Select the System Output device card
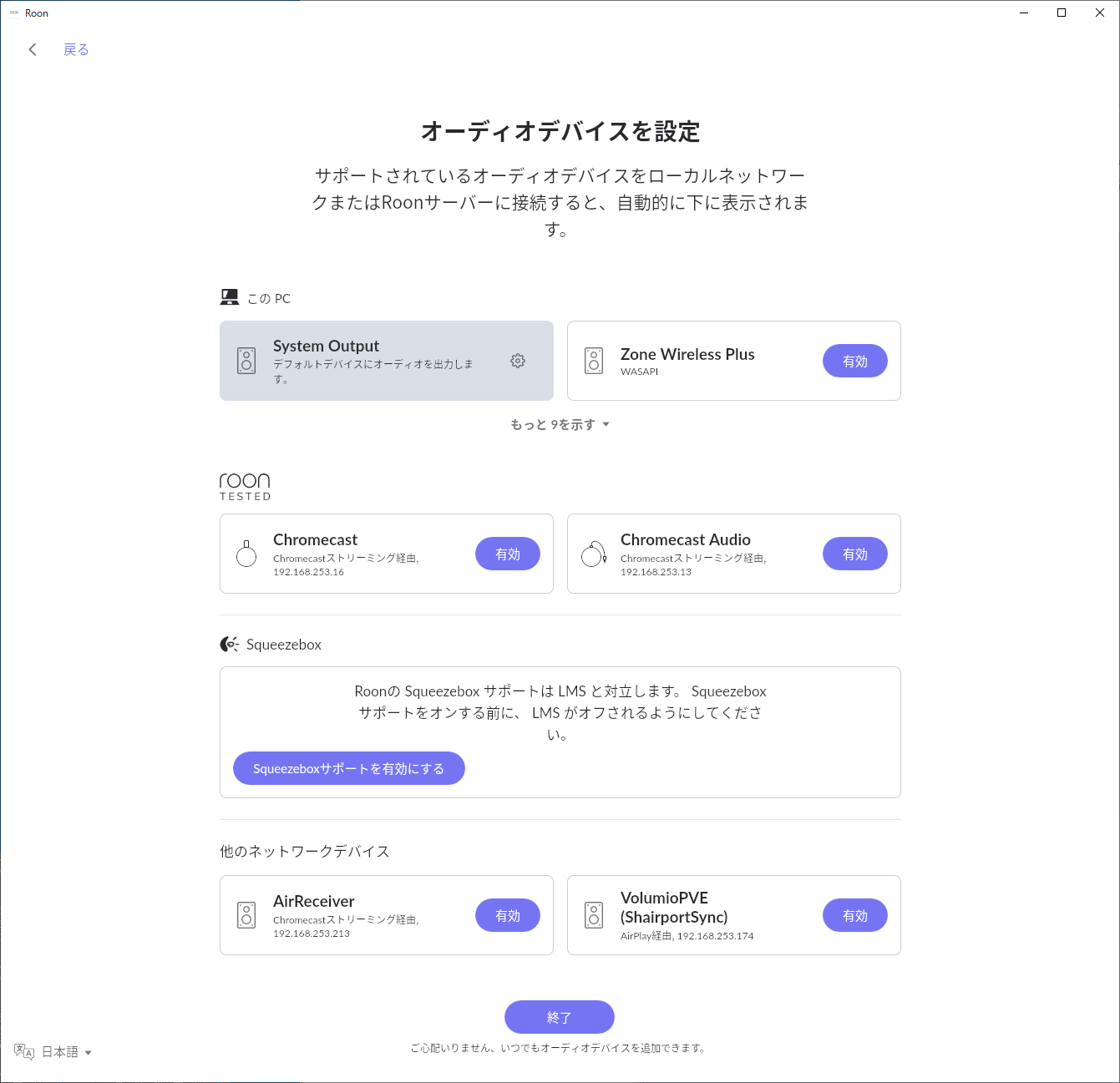1120x1083 pixels. point(387,361)
